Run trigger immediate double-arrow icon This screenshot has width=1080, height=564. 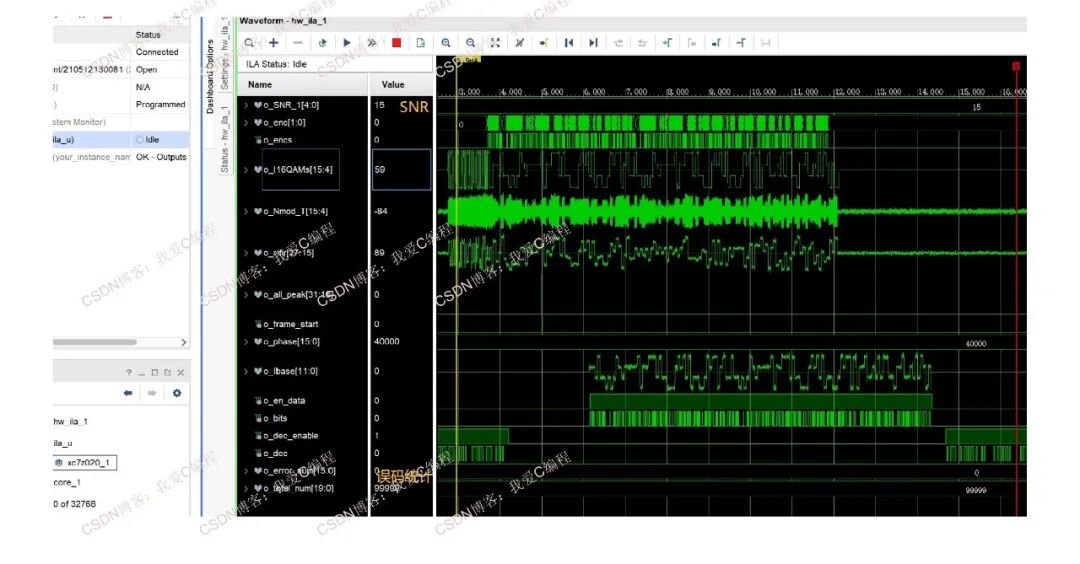(372, 43)
